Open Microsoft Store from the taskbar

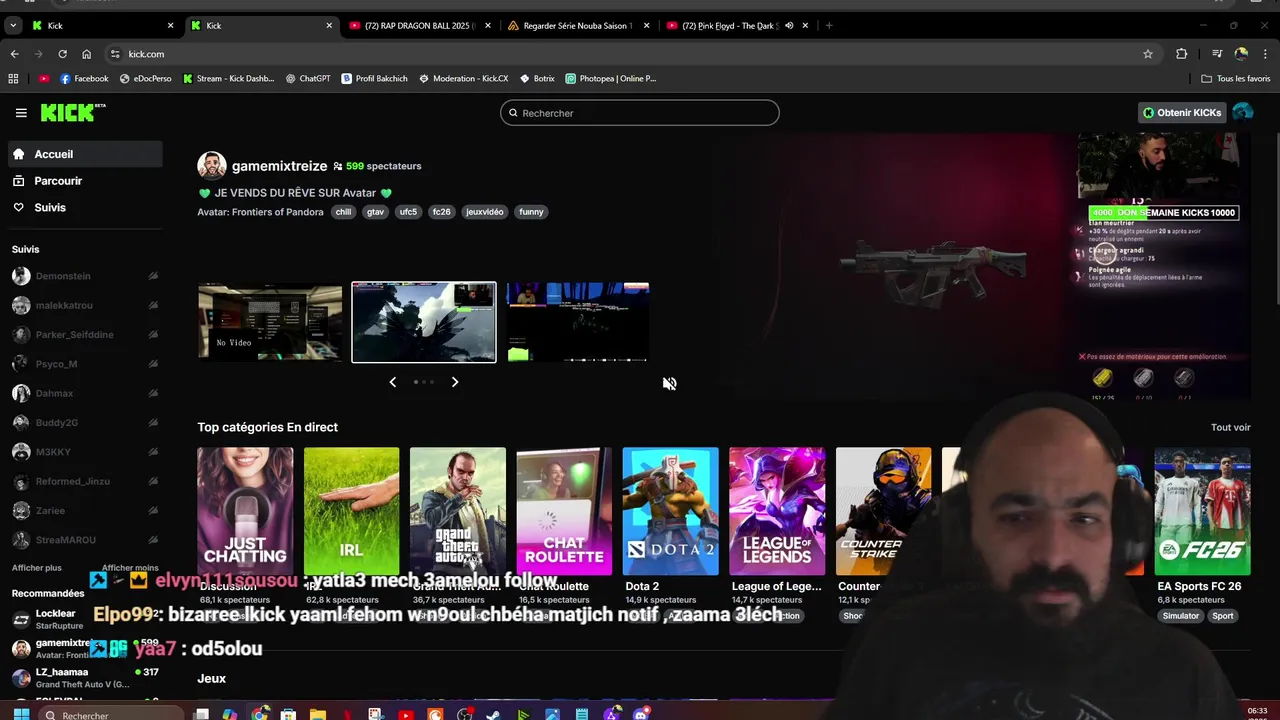(x=288, y=715)
